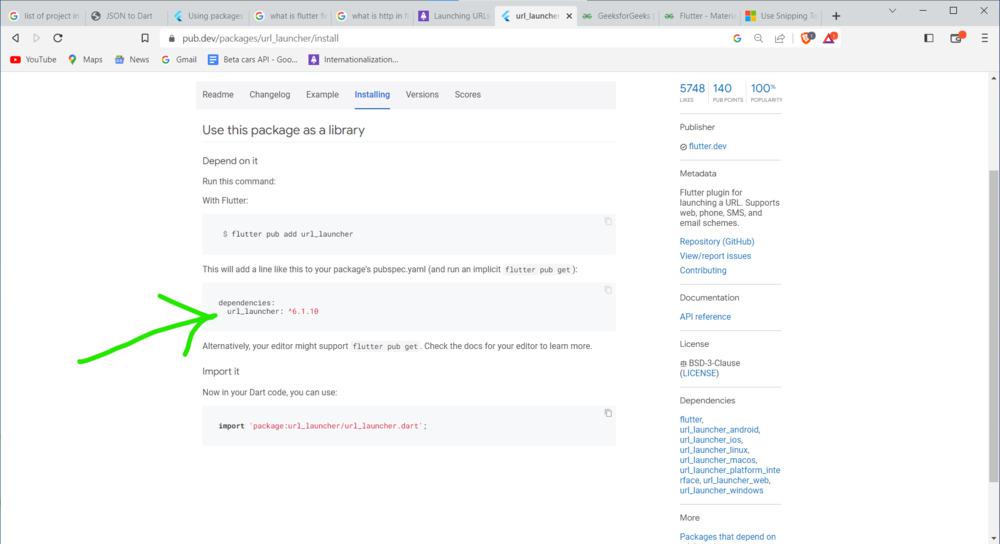Copy the import statement snippet
The image size is (1000, 544).
coord(608,413)
